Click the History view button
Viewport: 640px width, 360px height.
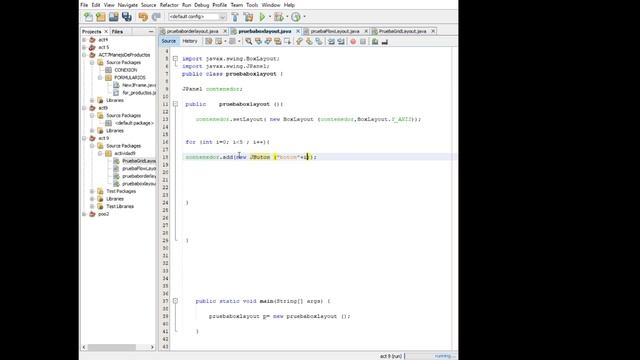coord(190,41)
